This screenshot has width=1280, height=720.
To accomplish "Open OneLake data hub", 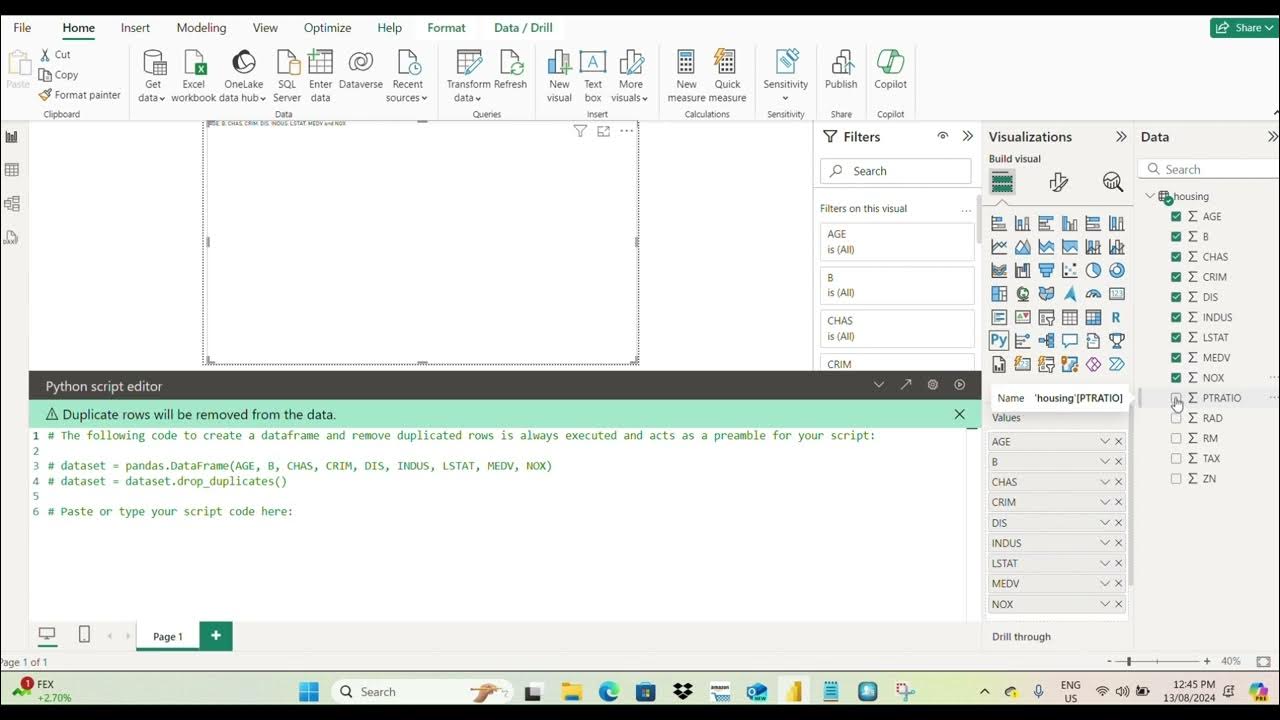I will click(243, 76).
